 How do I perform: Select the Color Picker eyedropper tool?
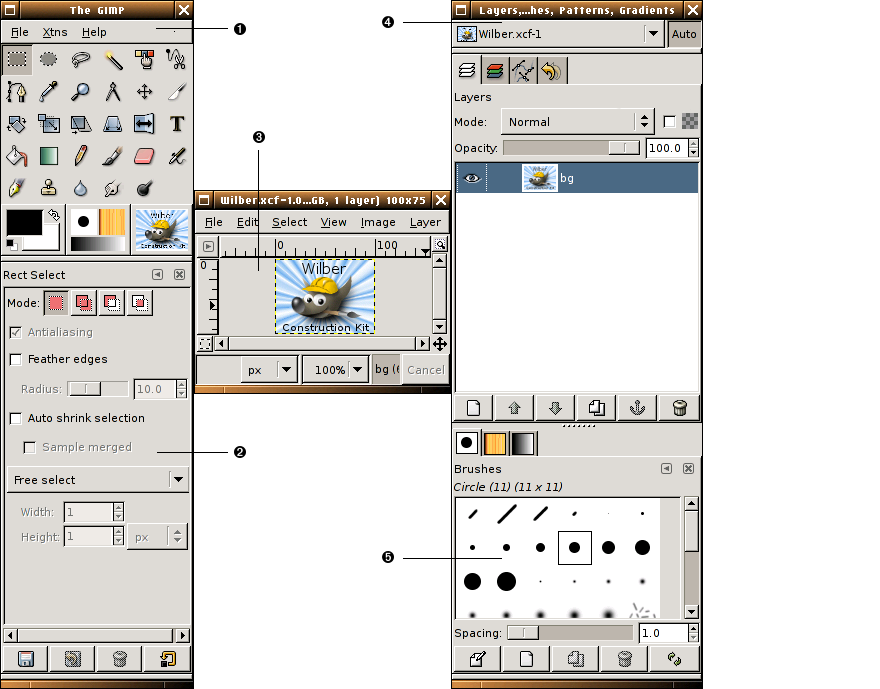[x=48, y=92]
